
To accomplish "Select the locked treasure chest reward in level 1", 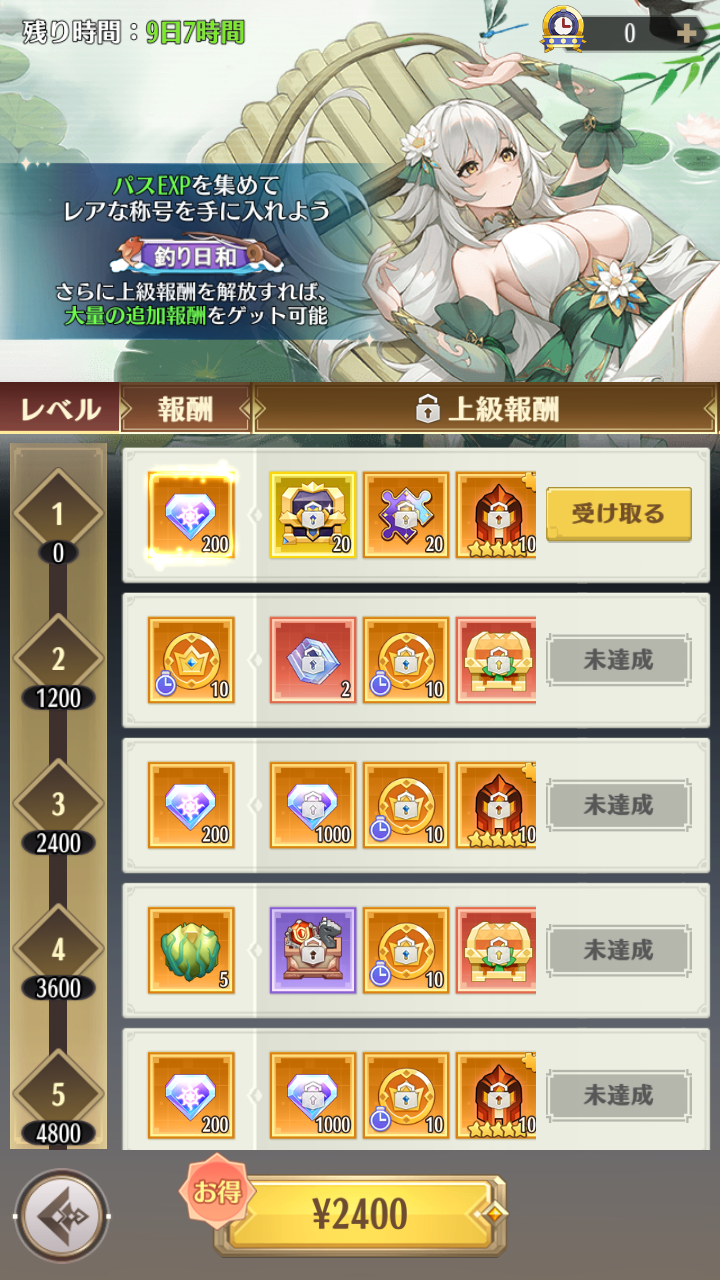I will pyautogui.click(x=313, y=515).
